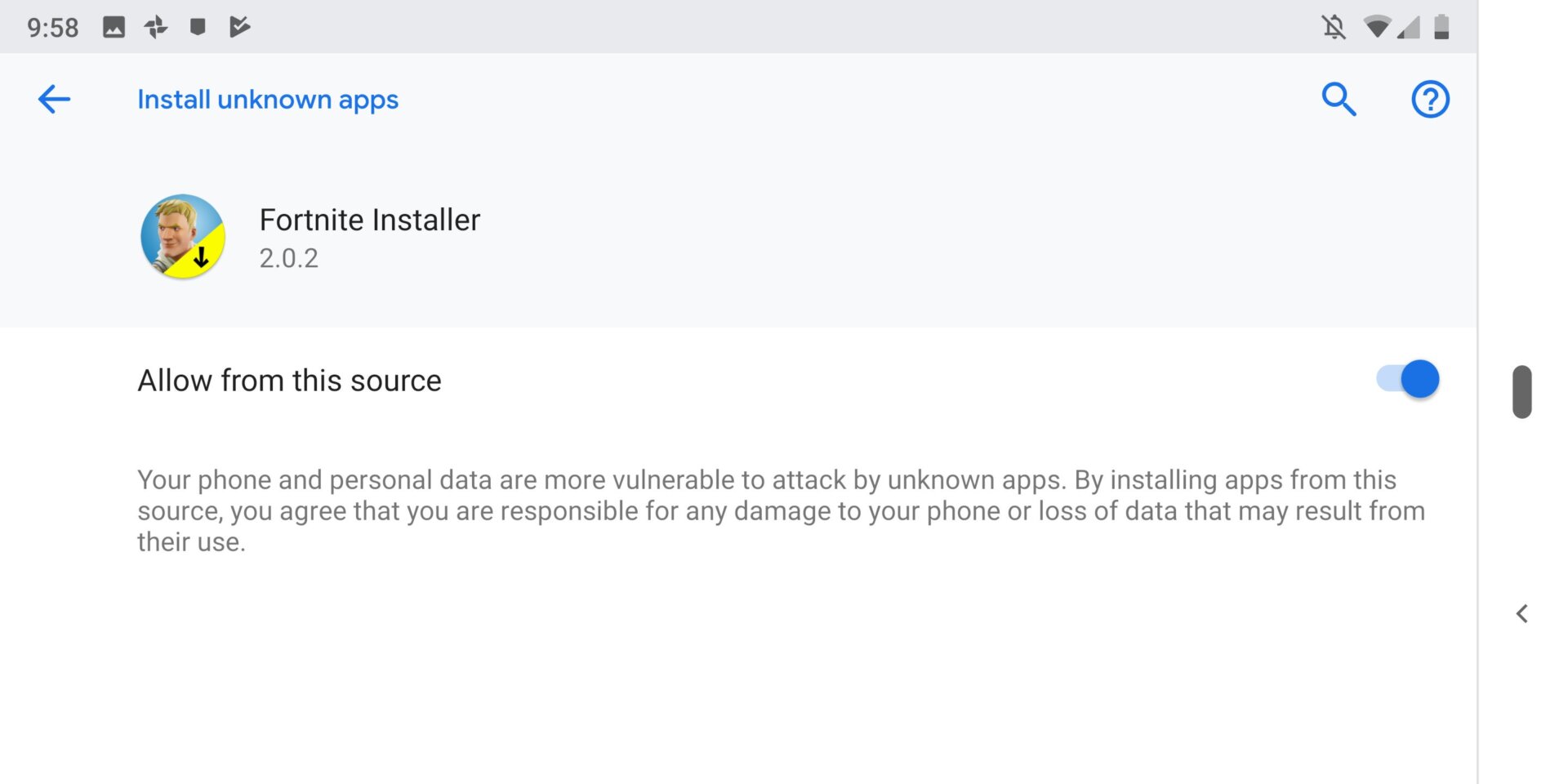Tap the picture notification icon in status bar
Screen dimensions: 1568x784
(x=114, y=27)
